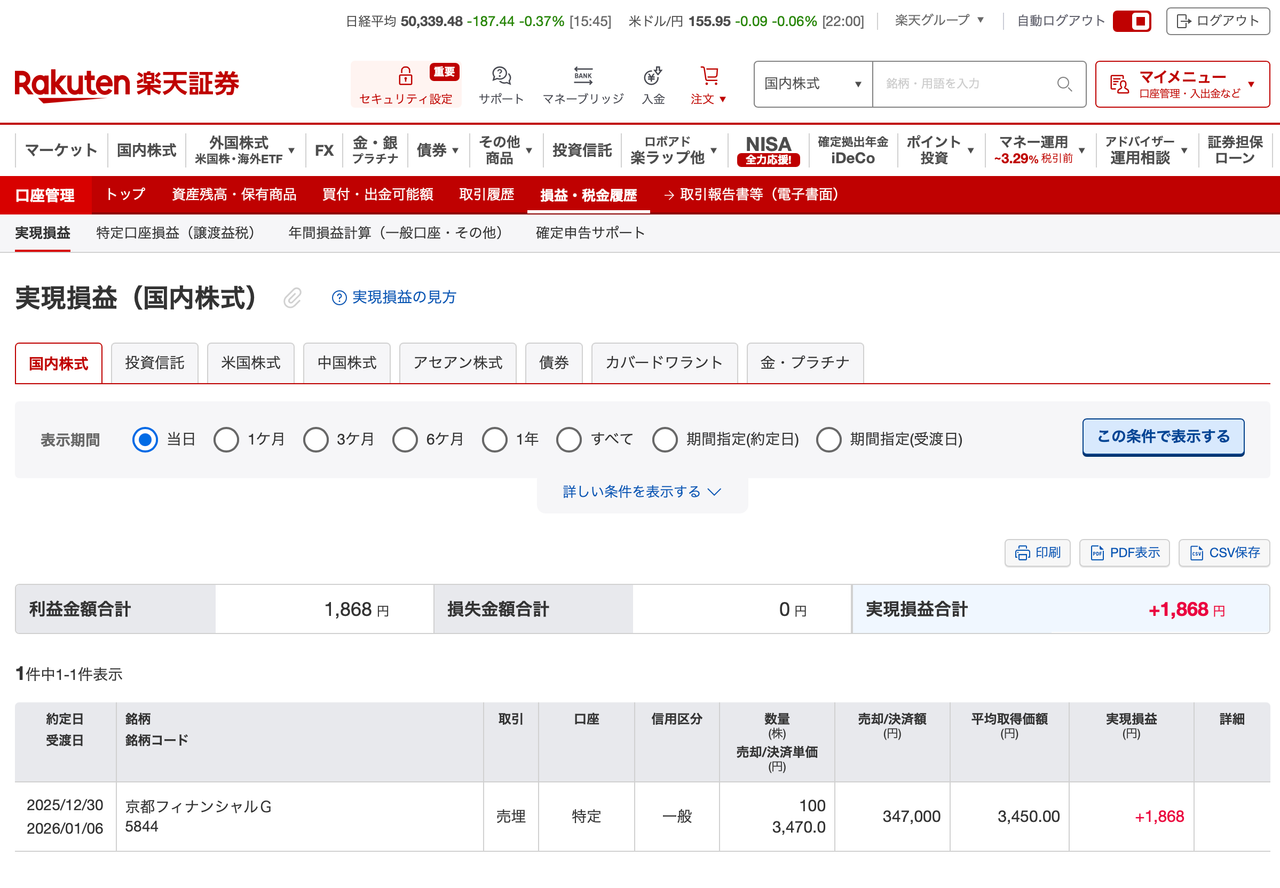Open the 国内株式 search category dropdown

pos(813,84)
